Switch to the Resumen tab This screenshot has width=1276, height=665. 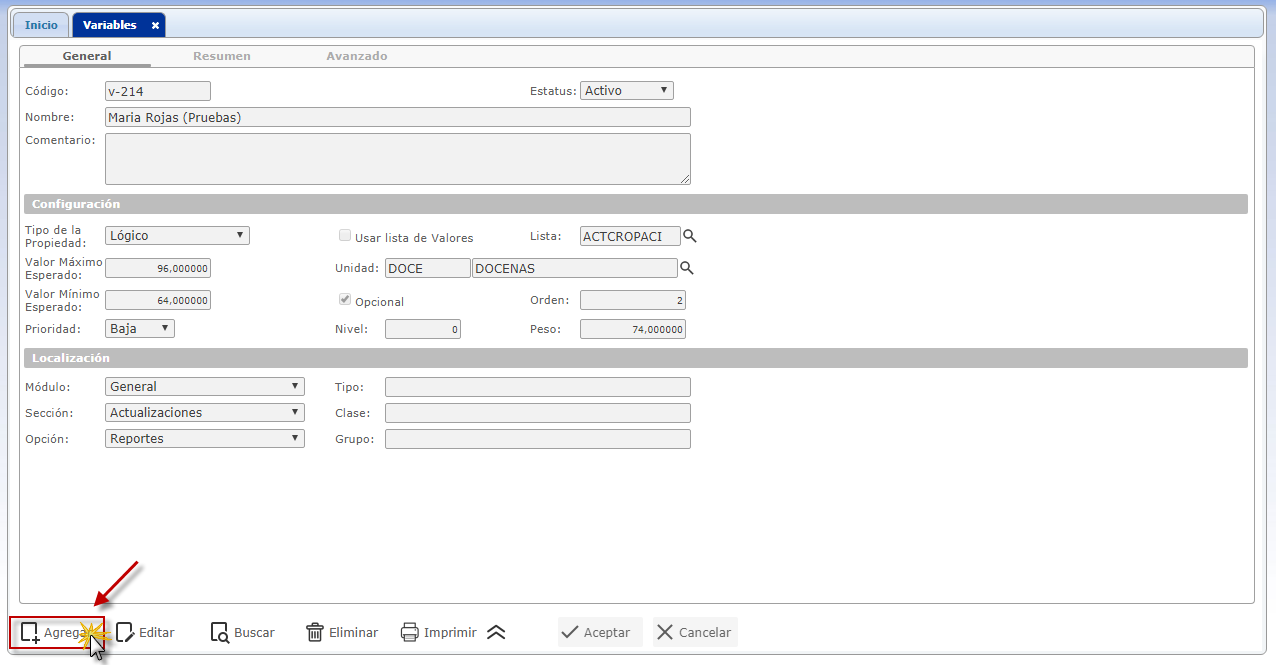tap(222, 56)
